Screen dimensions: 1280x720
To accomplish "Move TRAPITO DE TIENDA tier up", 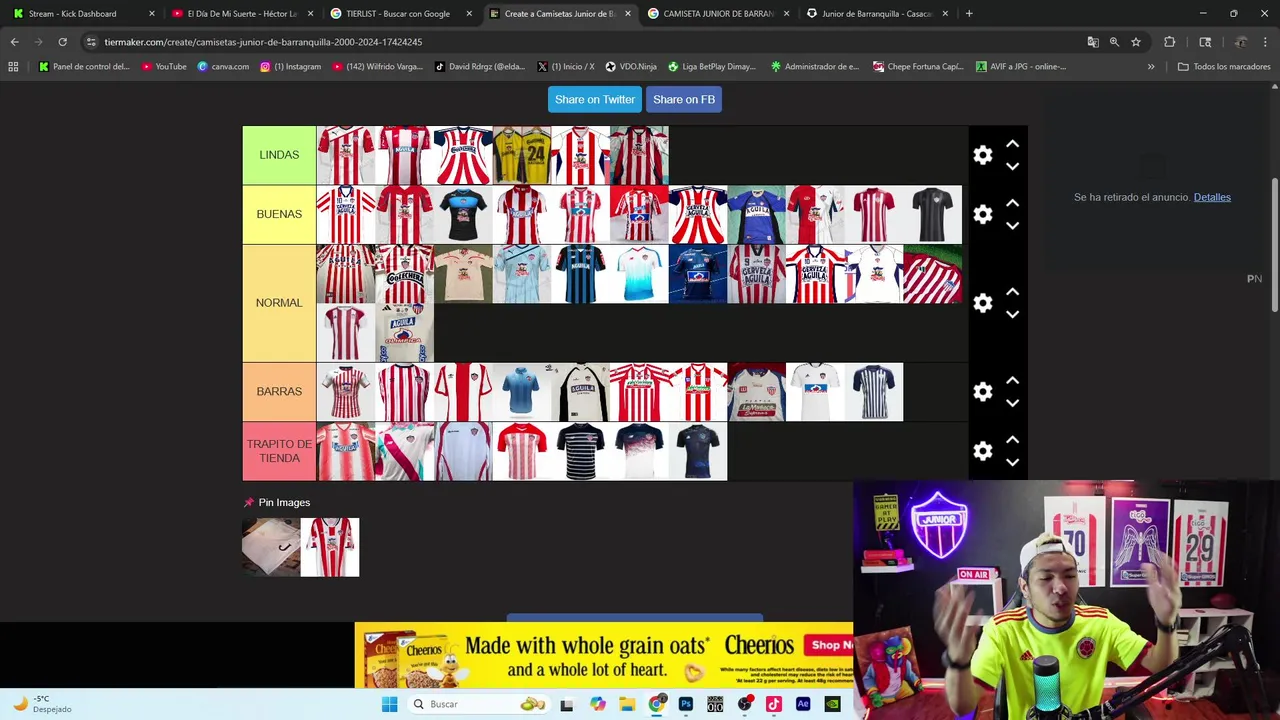I will [x=1012, y=440].
